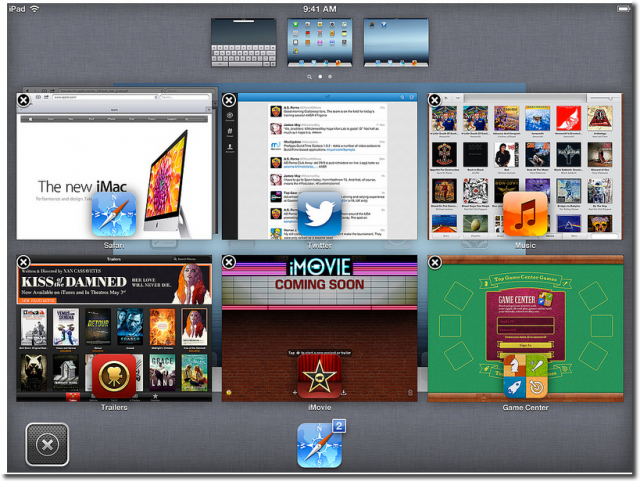640x481 pixels.
Task: Tap the iMovie star app icon
Action: [x=320, y=376]
